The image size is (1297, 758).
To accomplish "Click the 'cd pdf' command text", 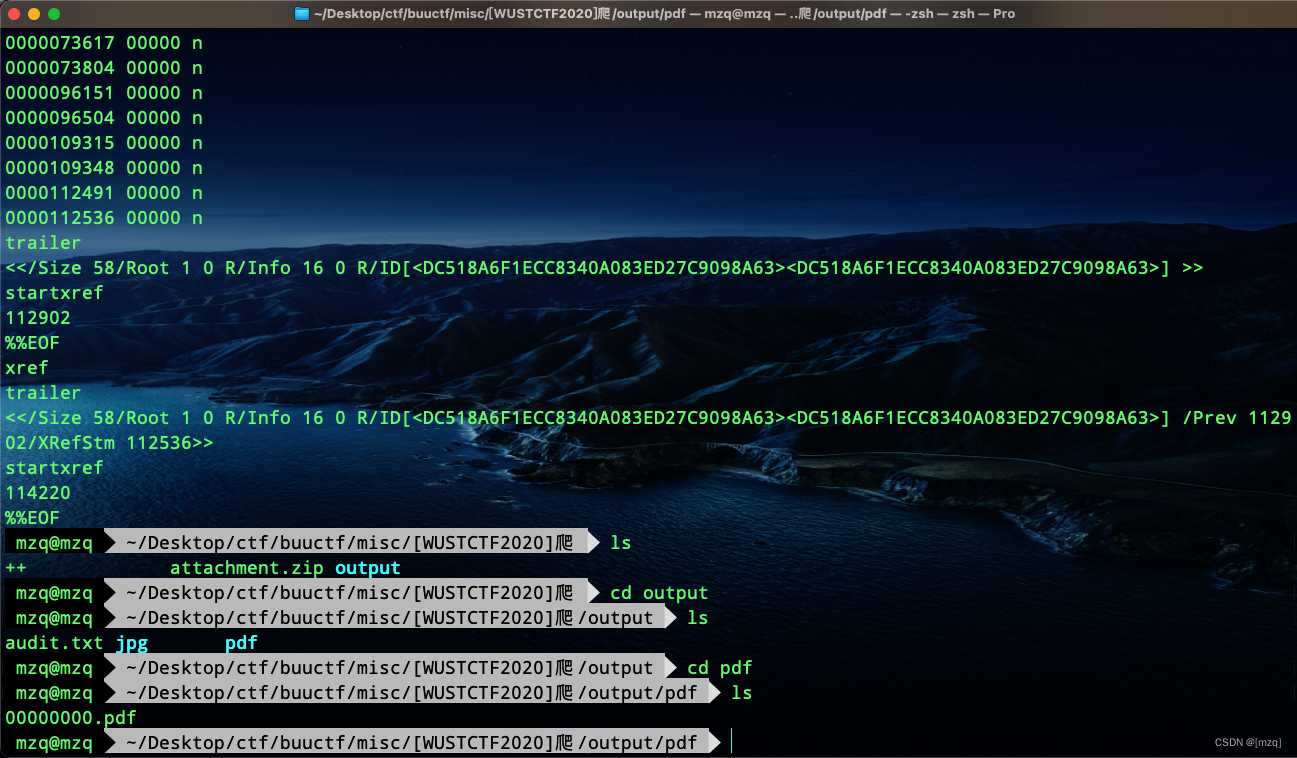I will tap(719, 668).
